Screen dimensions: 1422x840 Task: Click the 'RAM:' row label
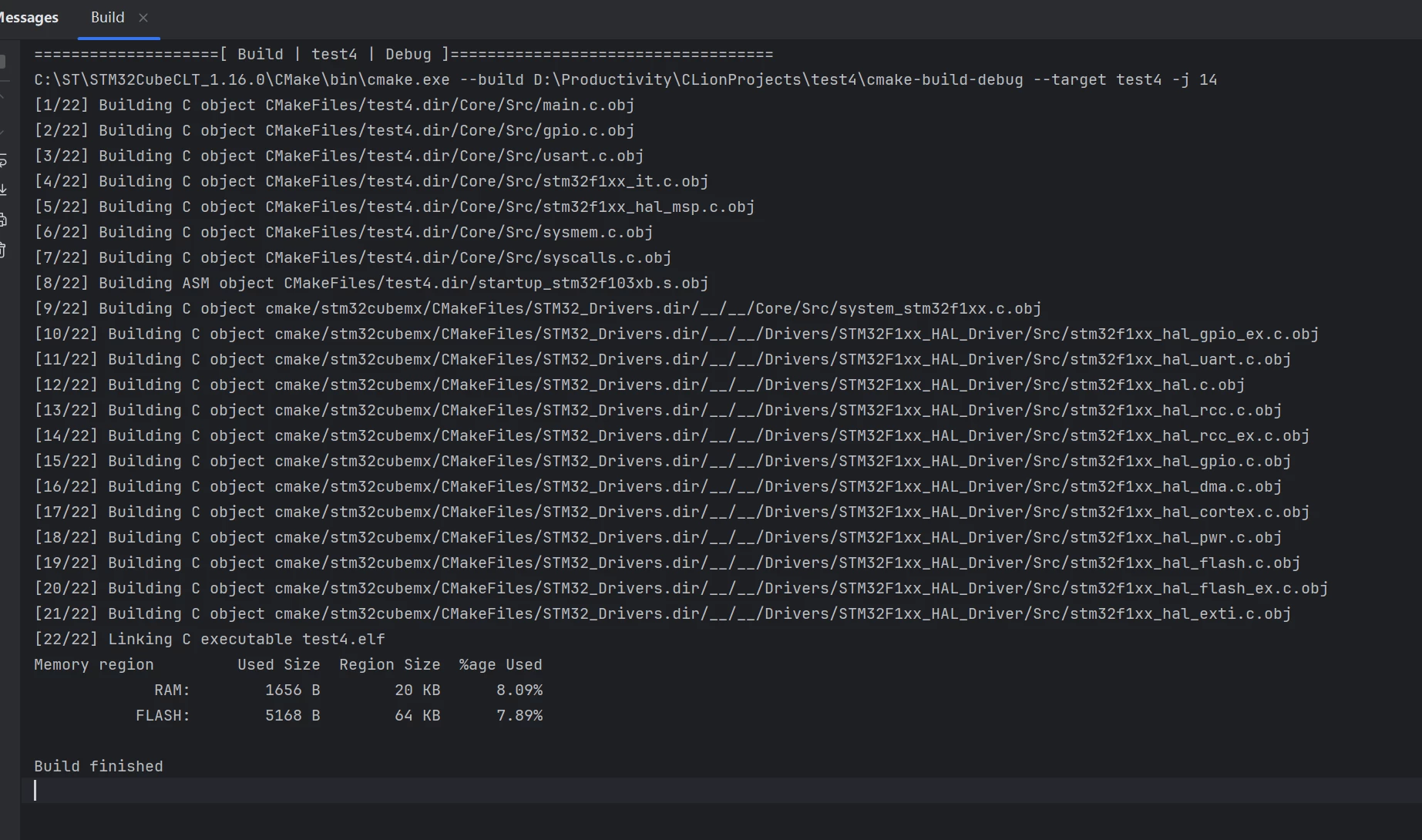point(172,690)
